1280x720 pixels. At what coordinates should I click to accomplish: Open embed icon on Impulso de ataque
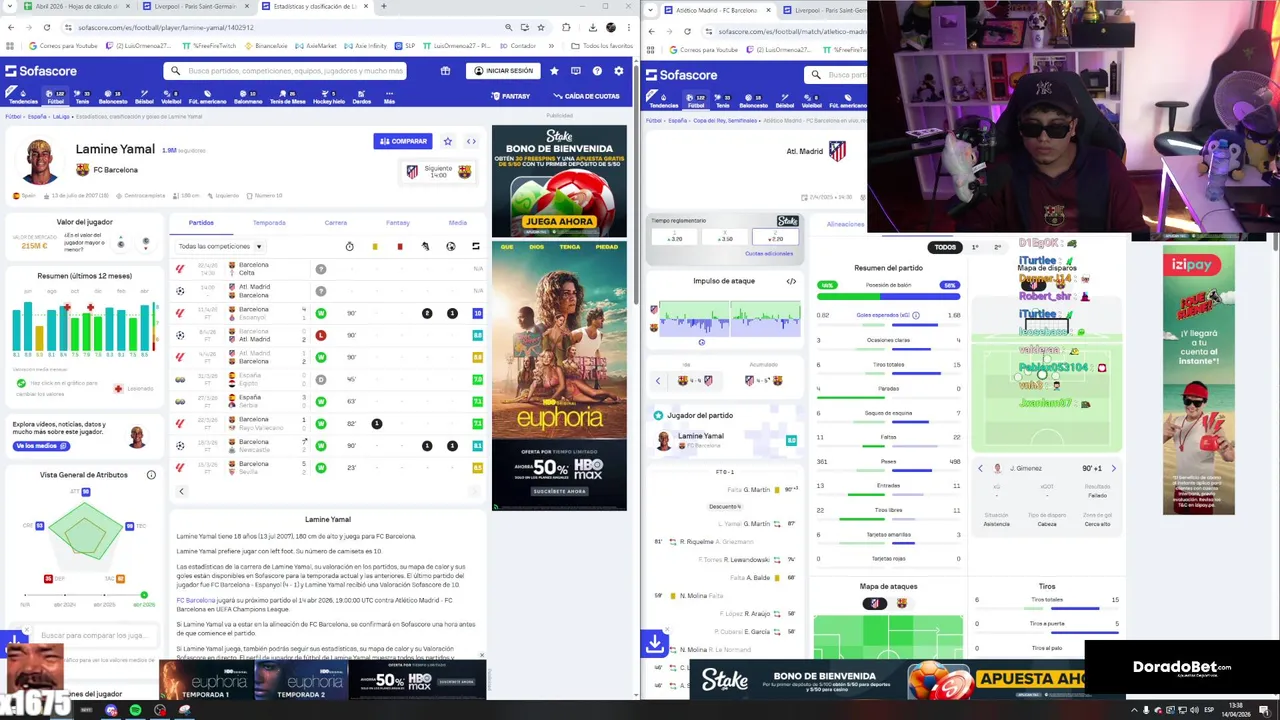[791, 281]
